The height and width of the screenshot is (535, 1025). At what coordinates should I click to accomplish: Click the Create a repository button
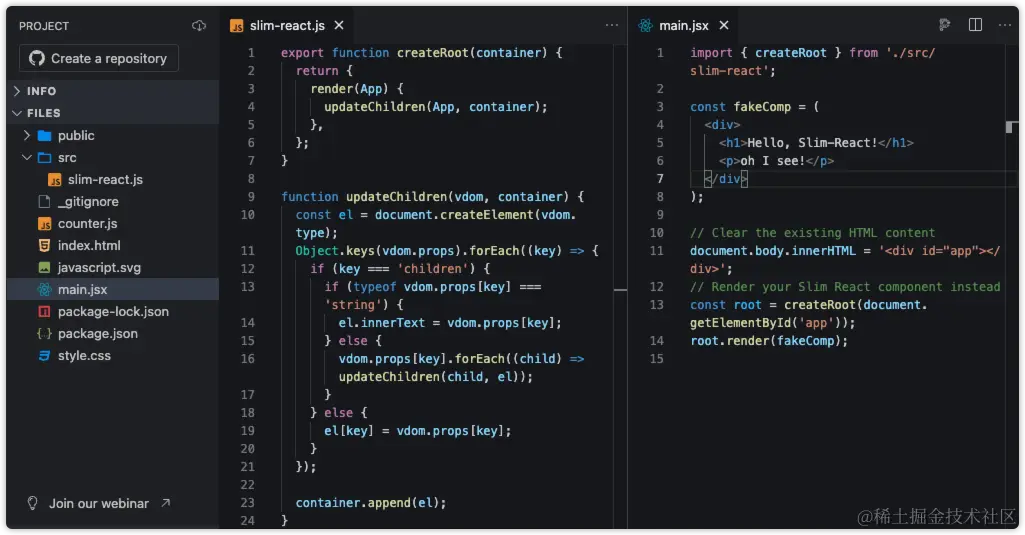click(99, 58)
